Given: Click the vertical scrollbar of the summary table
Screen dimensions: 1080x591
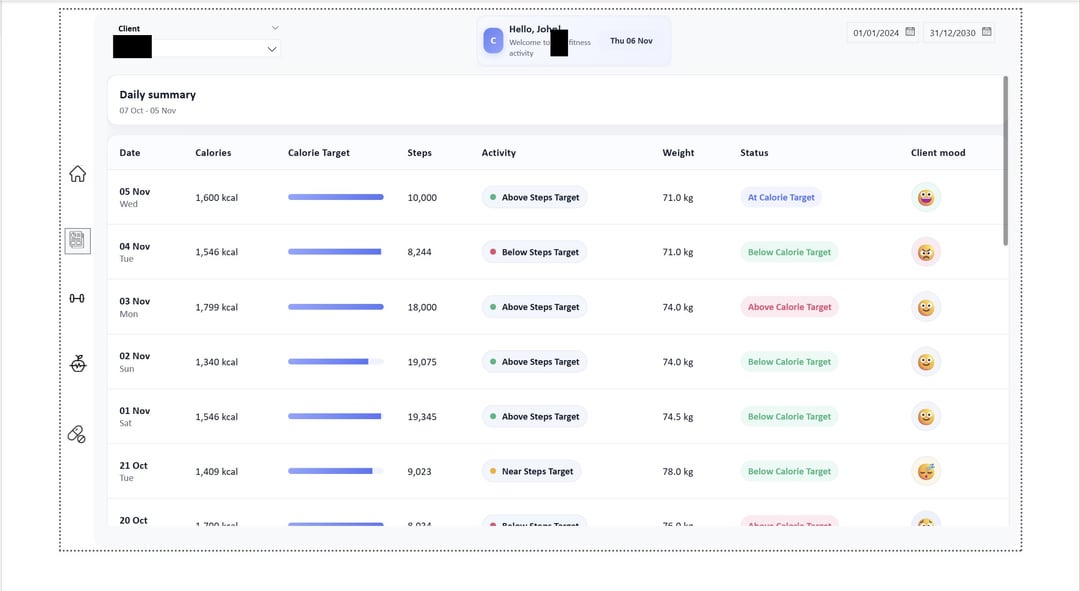Looking at the screenshot, I should (x=1005, y=160).
